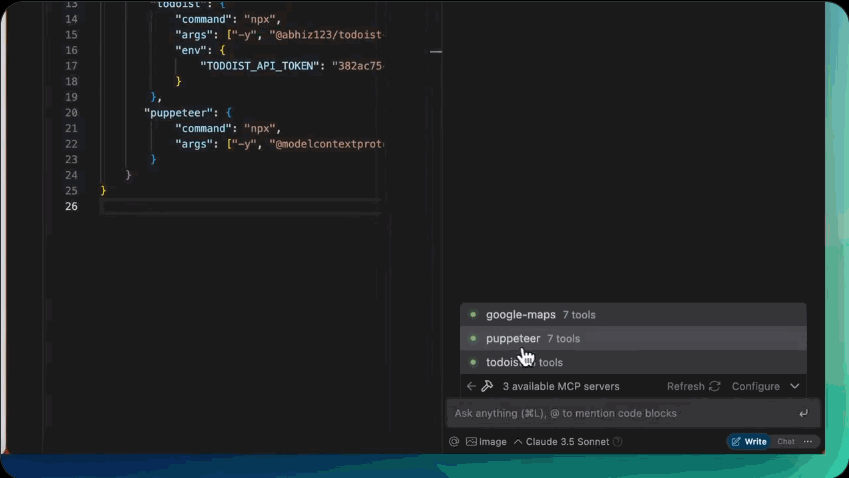Switch to Chat mode

[x=786, y=441]
